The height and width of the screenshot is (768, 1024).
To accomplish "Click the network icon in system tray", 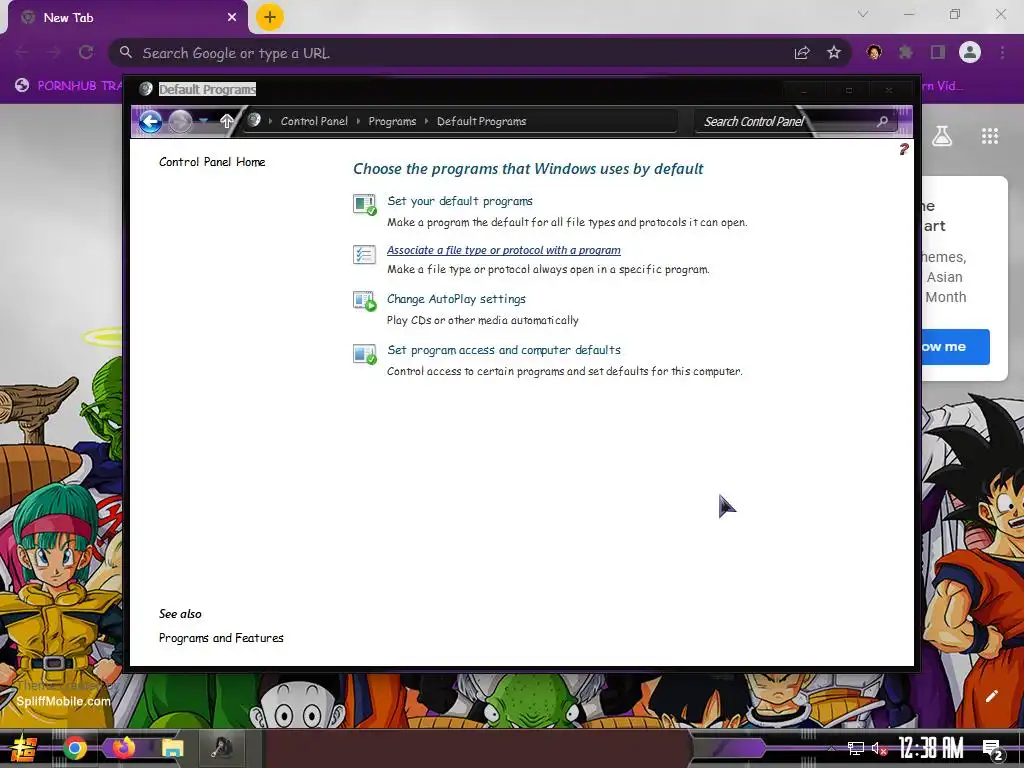I will [856, 748].
